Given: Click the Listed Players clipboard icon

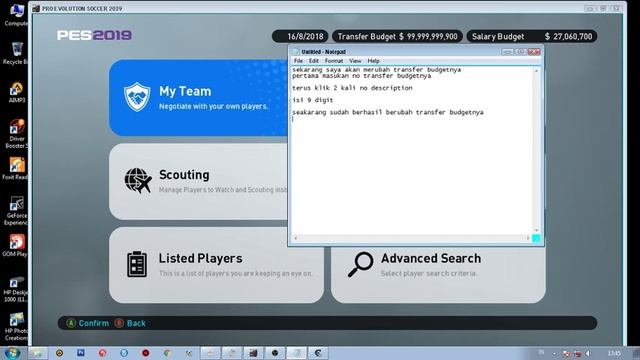Looking at the screenshot, I should tap(137, 264).
